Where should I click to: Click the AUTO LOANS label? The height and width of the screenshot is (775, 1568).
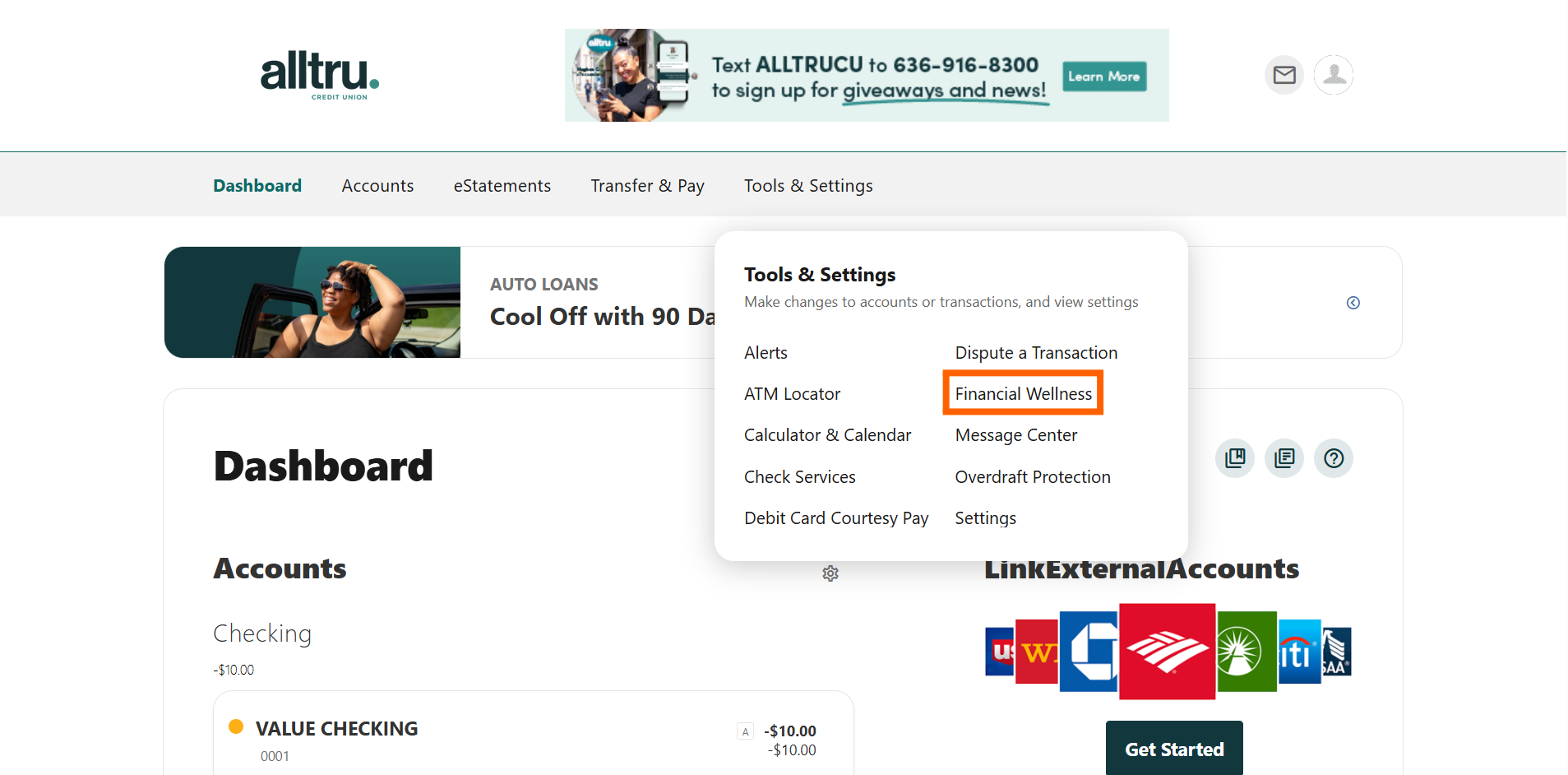(x=544, y=285)
